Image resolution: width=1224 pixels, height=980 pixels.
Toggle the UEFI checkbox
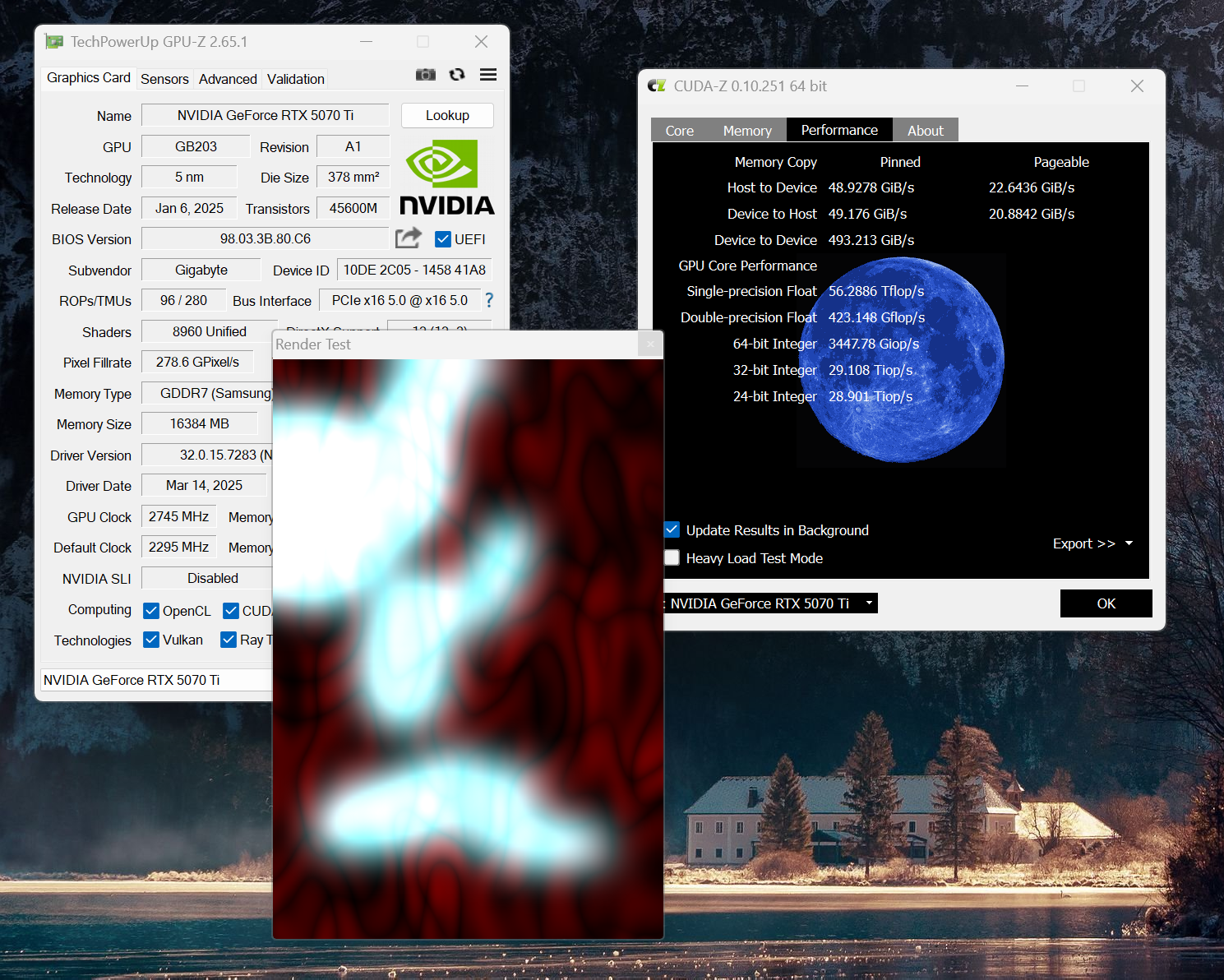[x=443, y=239]
